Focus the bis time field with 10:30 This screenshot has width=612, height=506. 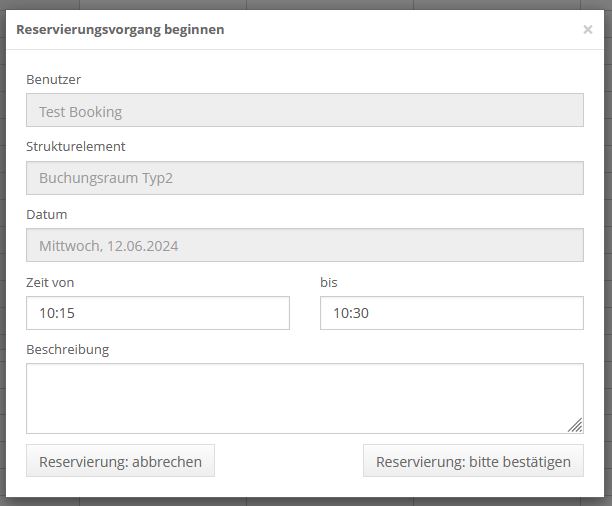451,313
